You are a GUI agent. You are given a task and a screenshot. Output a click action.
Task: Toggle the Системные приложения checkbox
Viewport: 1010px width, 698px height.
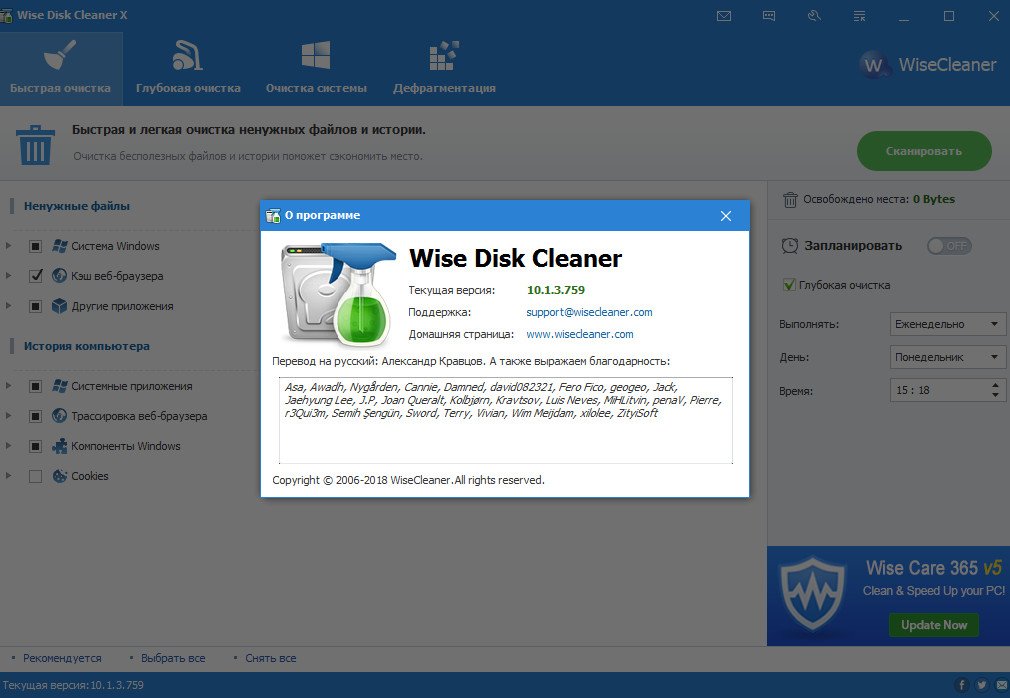point(35,386)
